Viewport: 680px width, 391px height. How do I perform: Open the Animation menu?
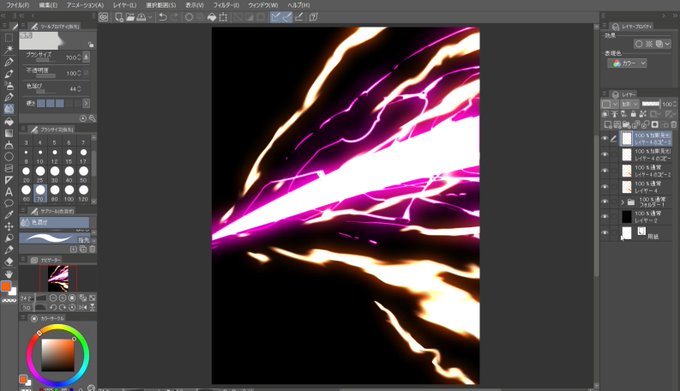coord(85,5)
